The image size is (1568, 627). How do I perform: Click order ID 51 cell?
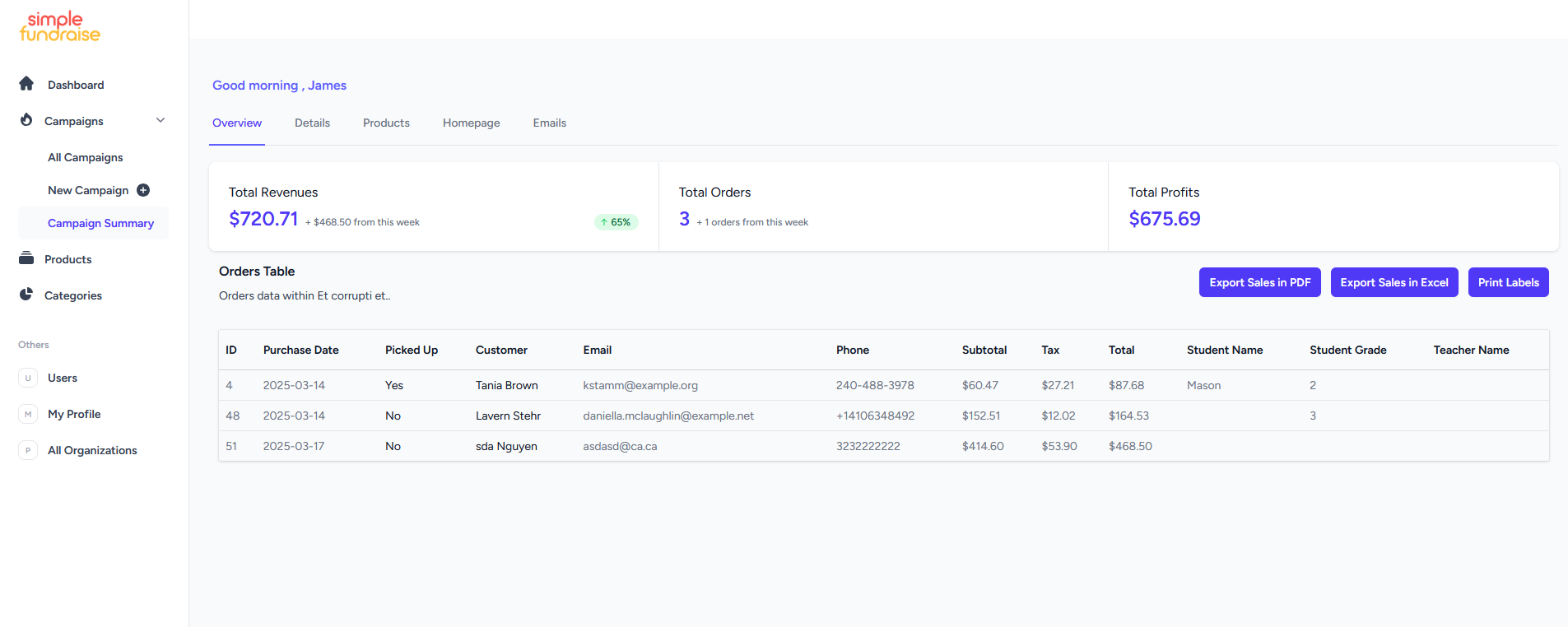coord(231,446)
